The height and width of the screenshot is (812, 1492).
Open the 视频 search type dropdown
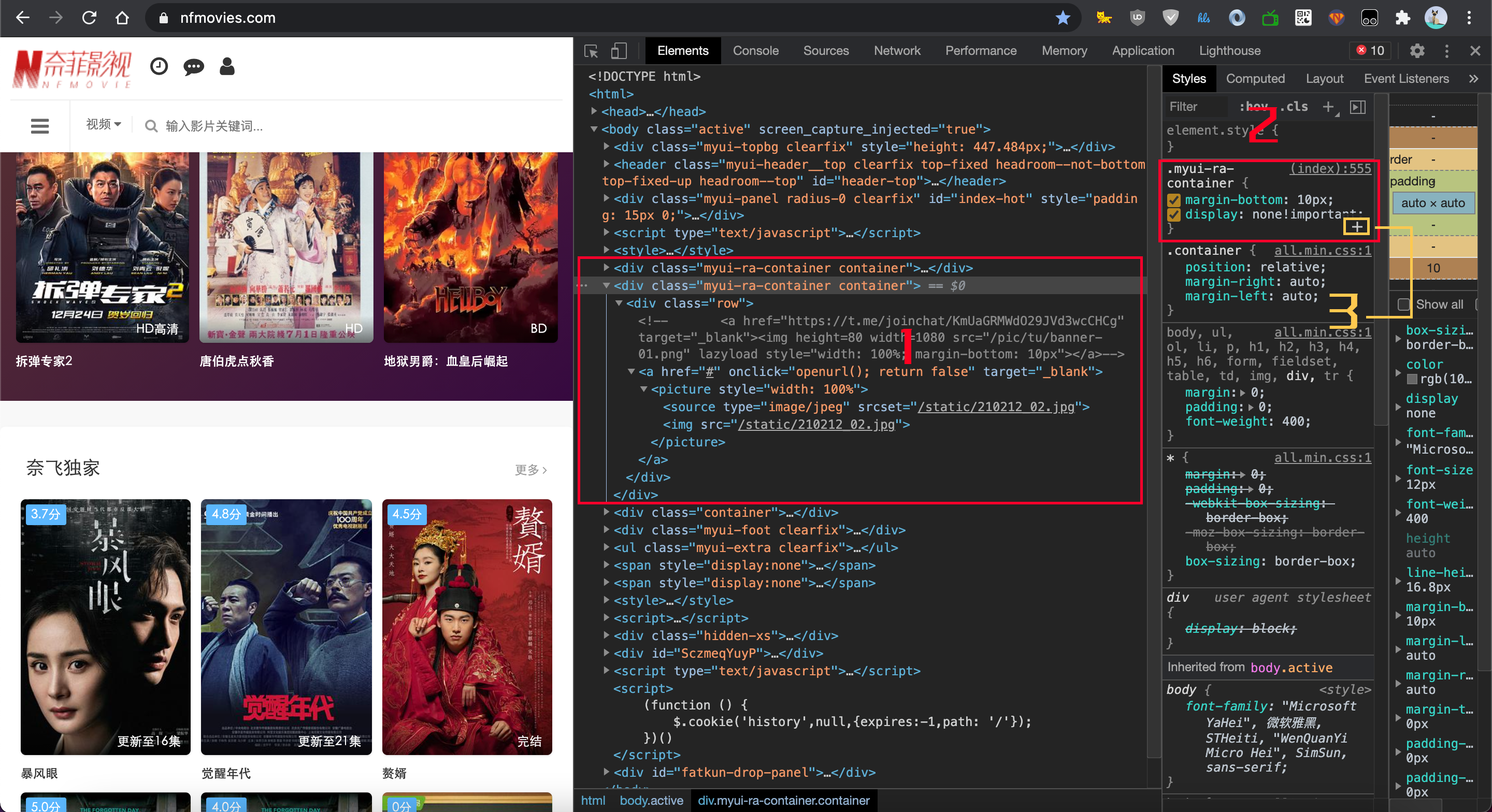click(104, 125)
